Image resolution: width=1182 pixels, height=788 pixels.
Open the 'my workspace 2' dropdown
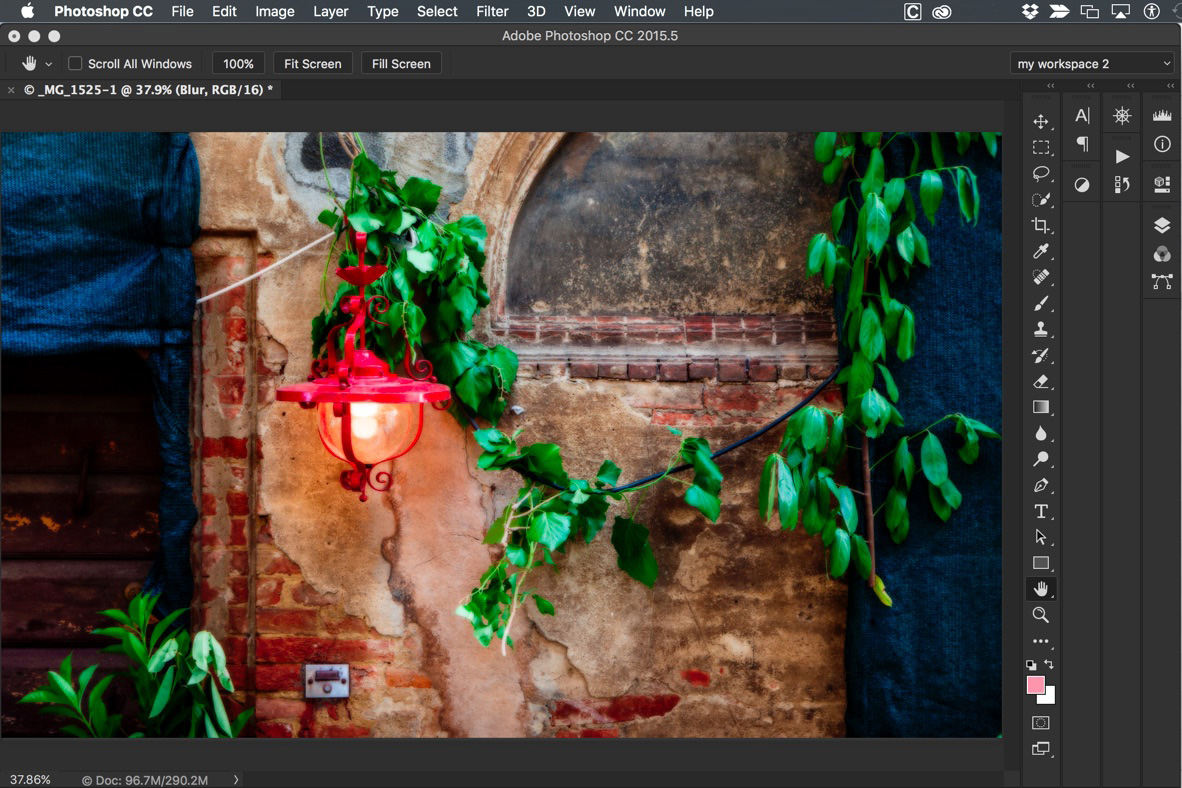1091,64
